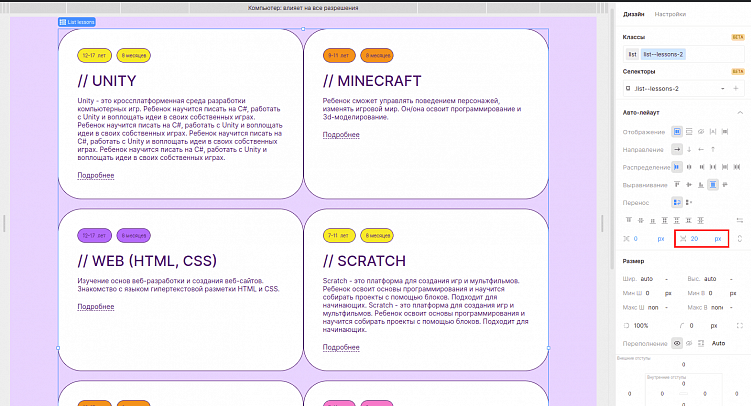Select the List lessons element label
Viewport: 751px width, 406px height.
pyautogui.click(x=77, y=22)
